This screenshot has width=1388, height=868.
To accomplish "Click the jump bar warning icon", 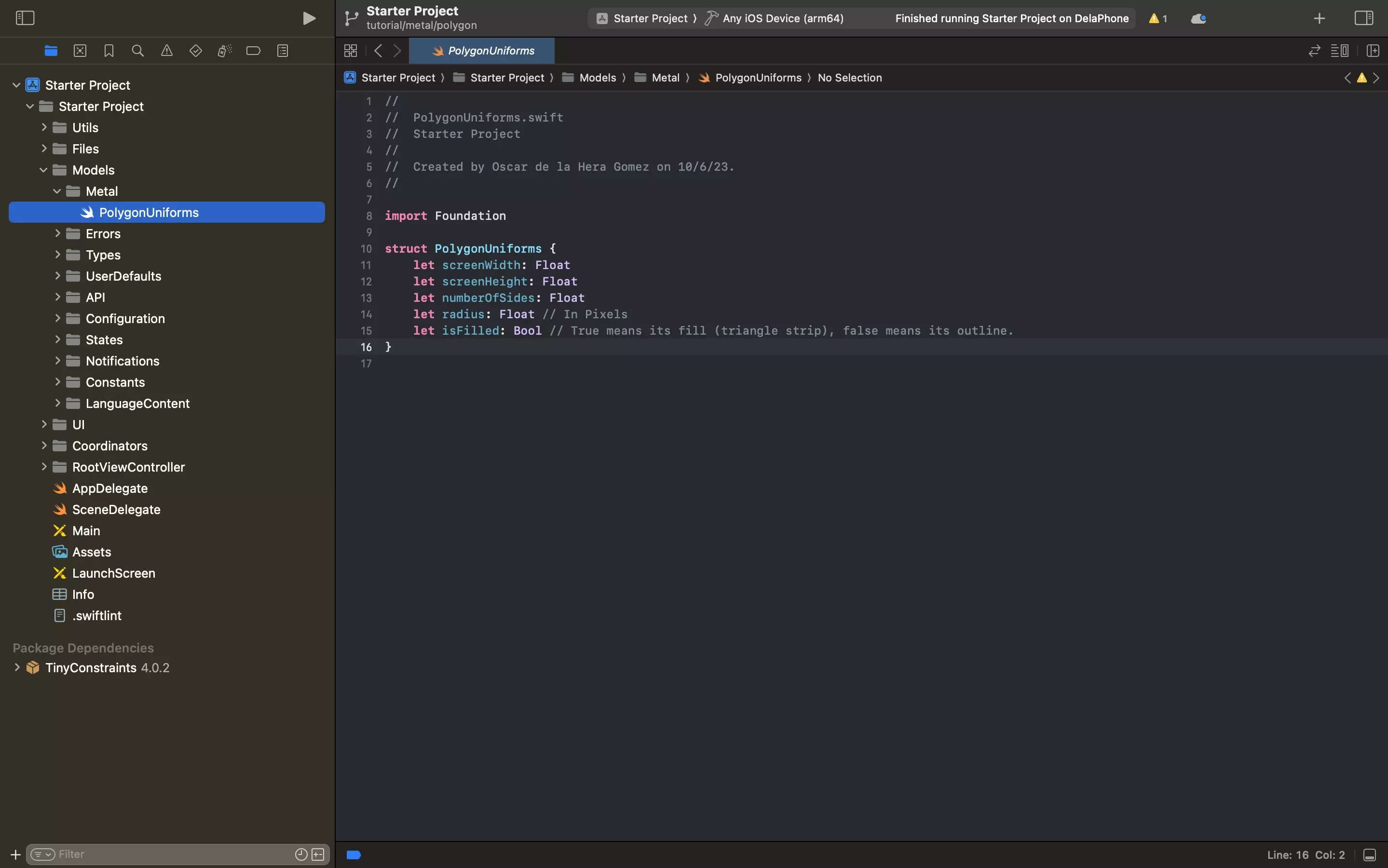I will (x=1361, y=78).
